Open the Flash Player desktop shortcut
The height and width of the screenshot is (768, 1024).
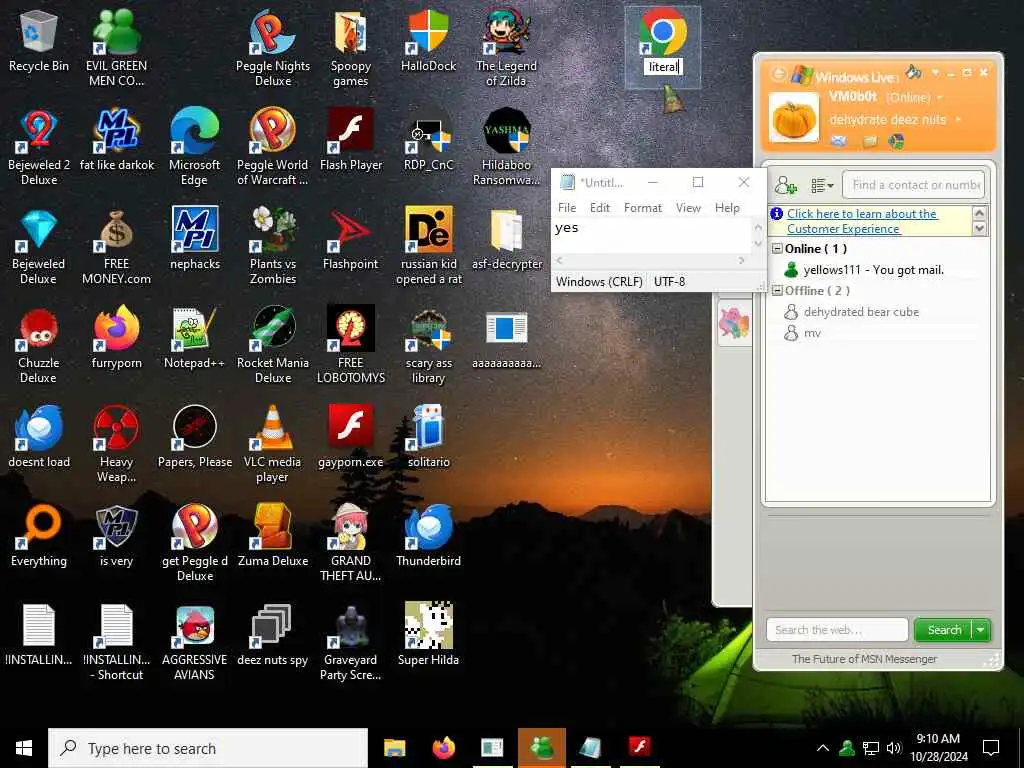click(351, 140)
